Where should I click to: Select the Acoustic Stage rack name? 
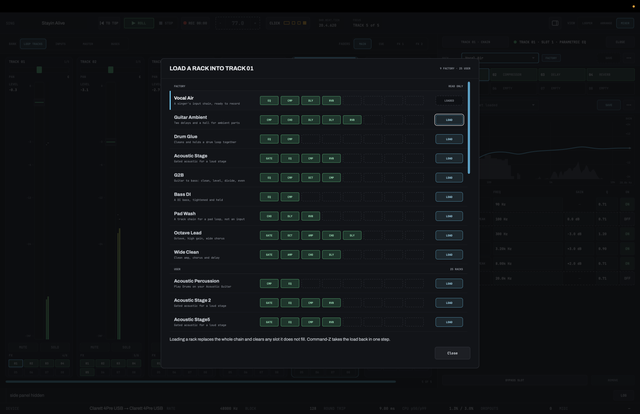coord(191,156)
